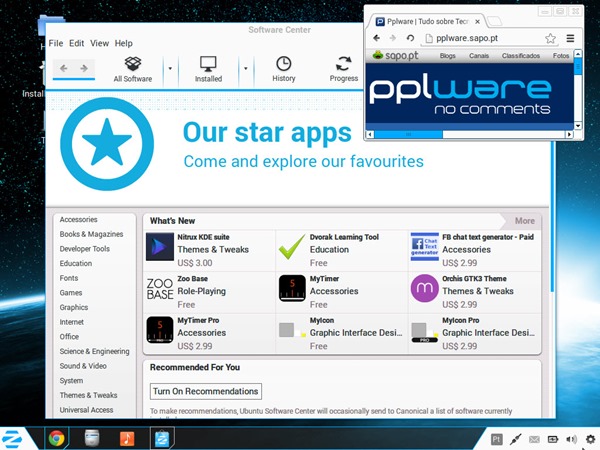The image size is (600, 450).
Task: Open Blogs link on sapo bar
Action: [447, 56]
